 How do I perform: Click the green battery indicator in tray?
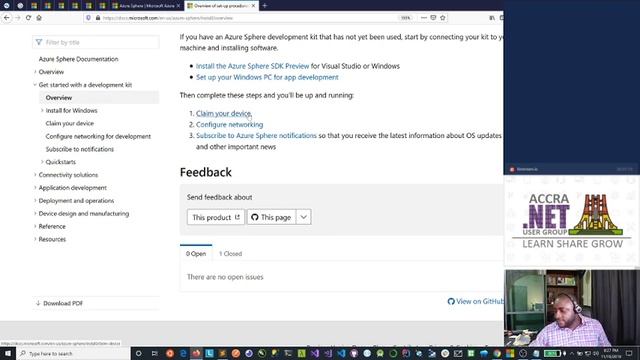552,353
